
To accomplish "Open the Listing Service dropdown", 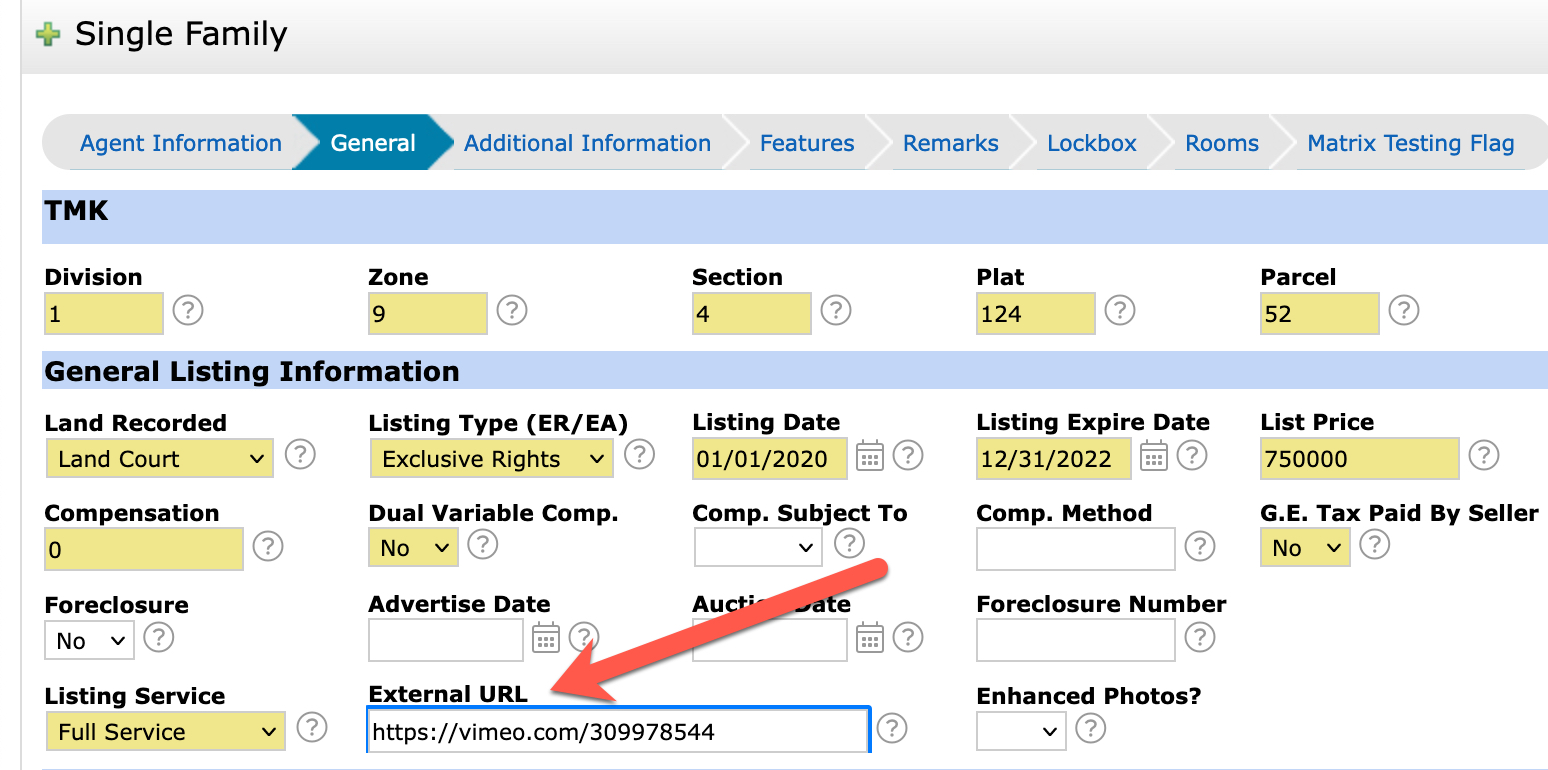I will click(165, 732).
